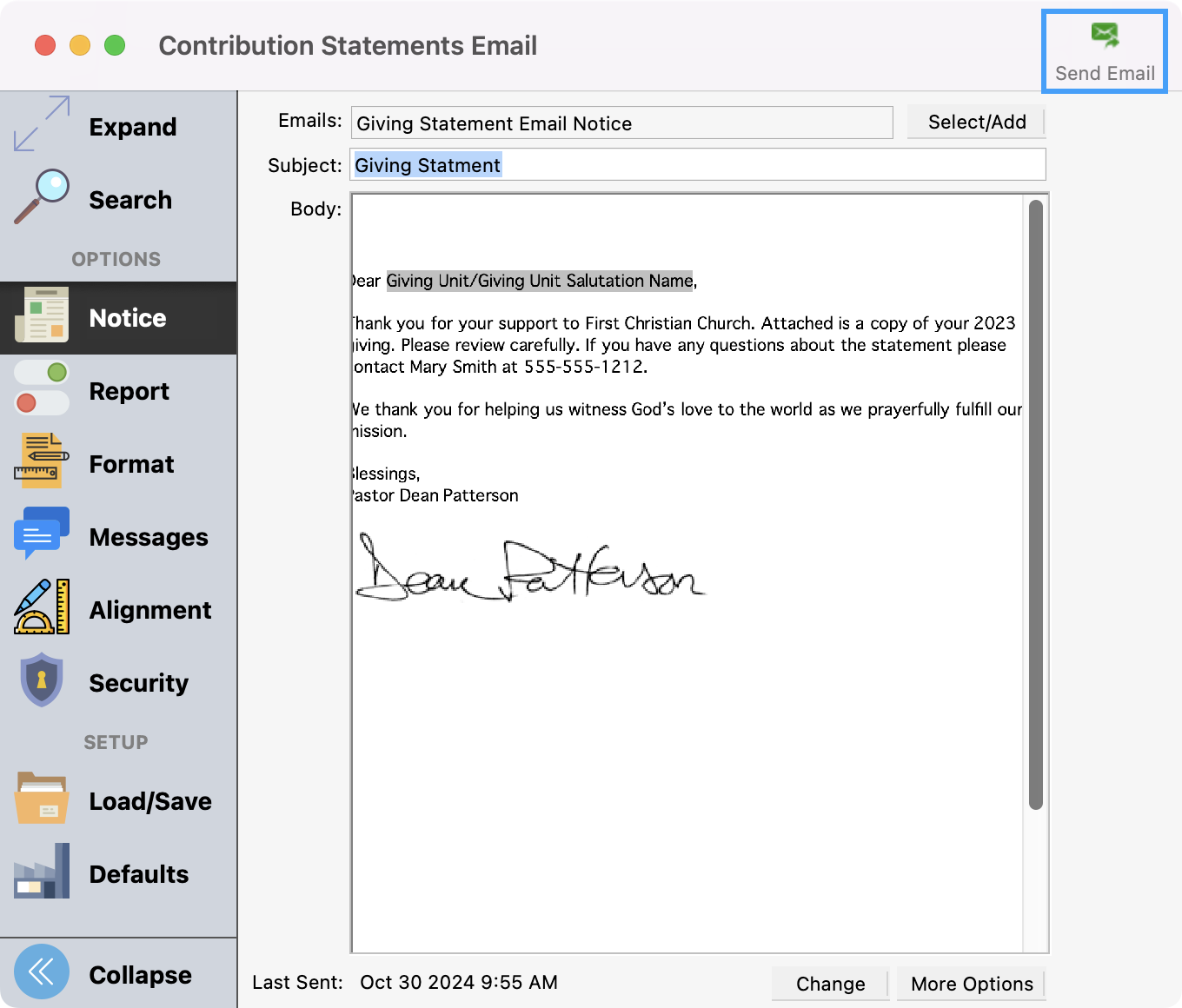1182x1008 pixels.
Task: Open Search with the magnifying glass icon
Action: pos(42,197)
